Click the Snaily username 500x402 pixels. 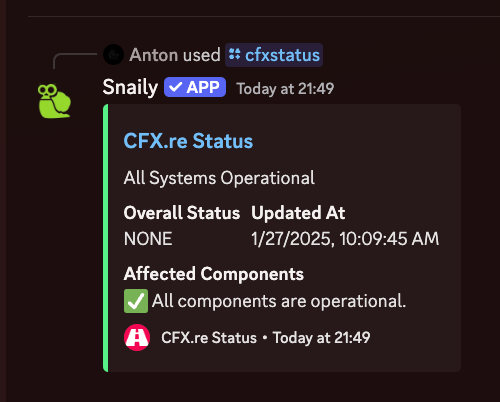130,88
